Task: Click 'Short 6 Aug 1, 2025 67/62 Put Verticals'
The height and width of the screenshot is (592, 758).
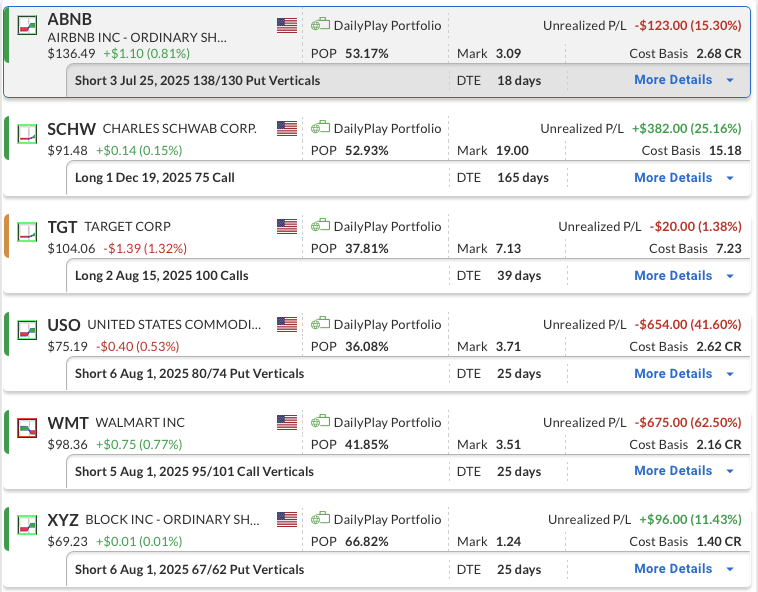Action: coord(190,570)
